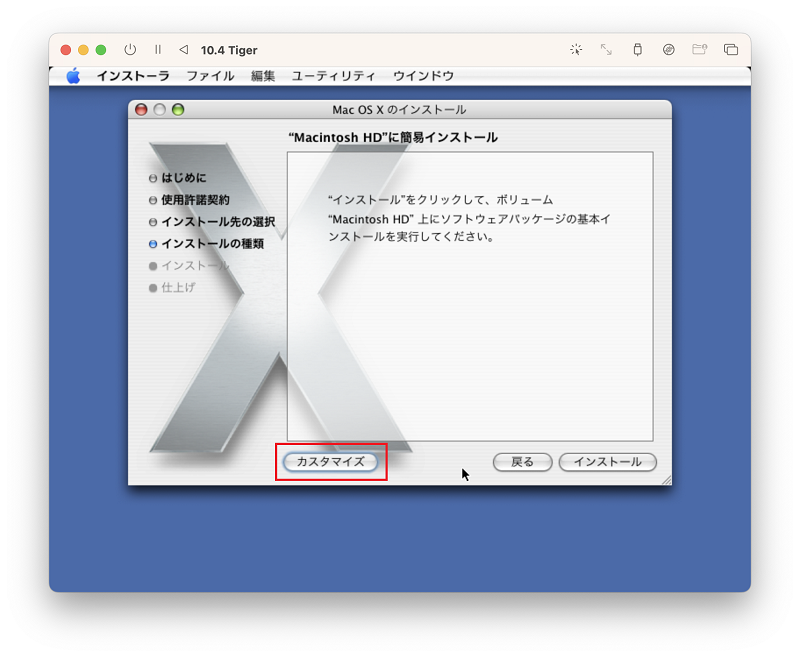The height and width of the screenshot is (657, 800).
Task: Click the back triangle icon beside 10.4 Tiger
Action: pos(184,49)
